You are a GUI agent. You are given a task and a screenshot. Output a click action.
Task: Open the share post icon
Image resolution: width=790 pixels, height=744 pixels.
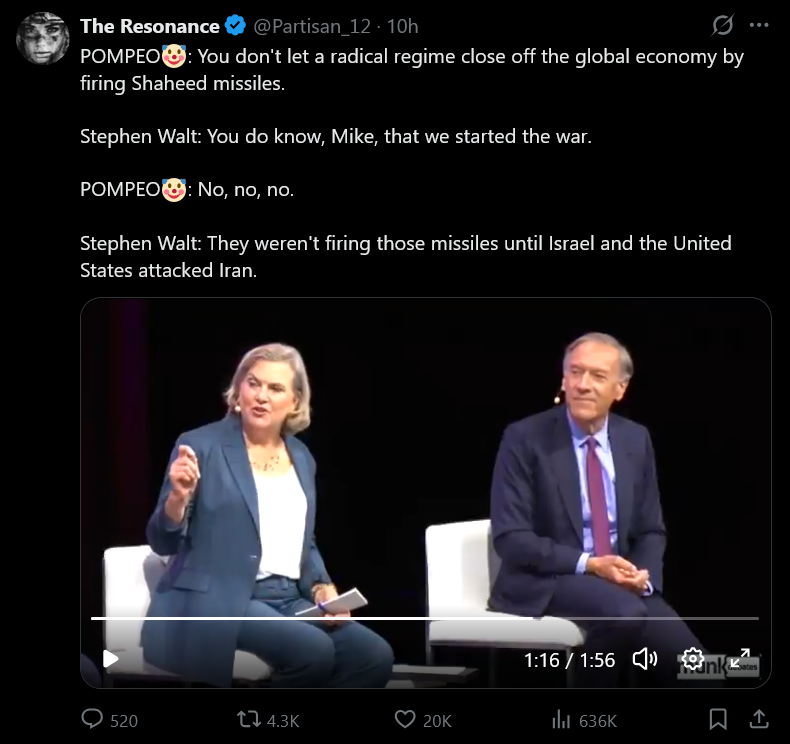pyautogui.click(x=759, y=719)
